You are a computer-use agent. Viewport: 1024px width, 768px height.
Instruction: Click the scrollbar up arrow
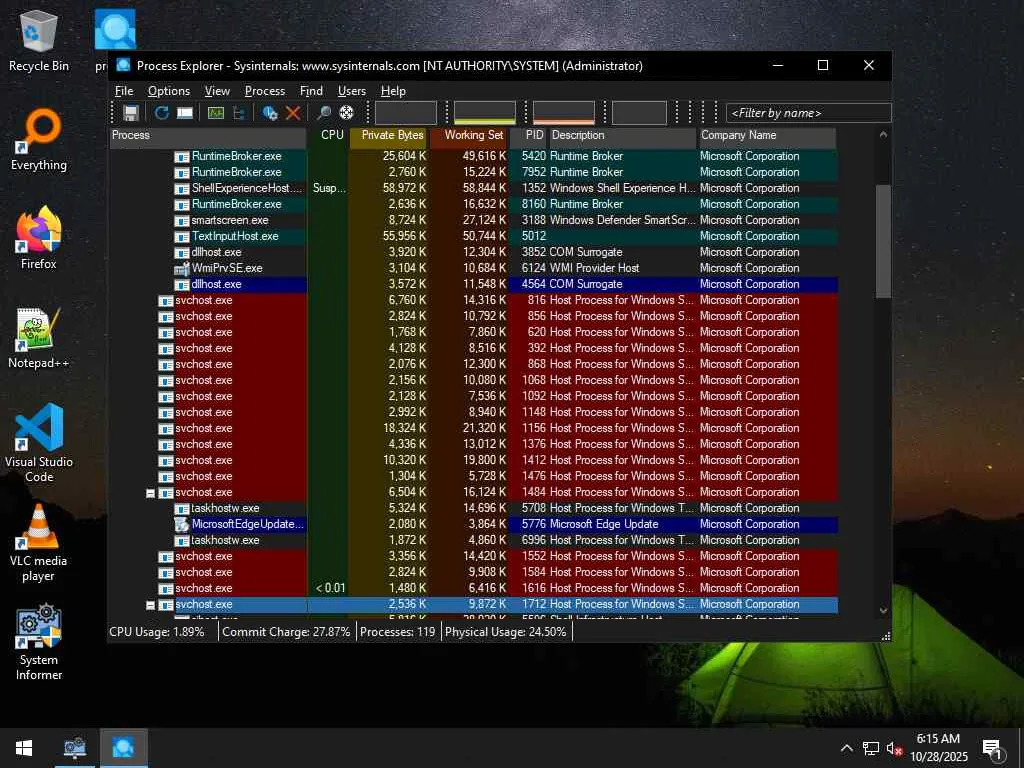point(883,135)
